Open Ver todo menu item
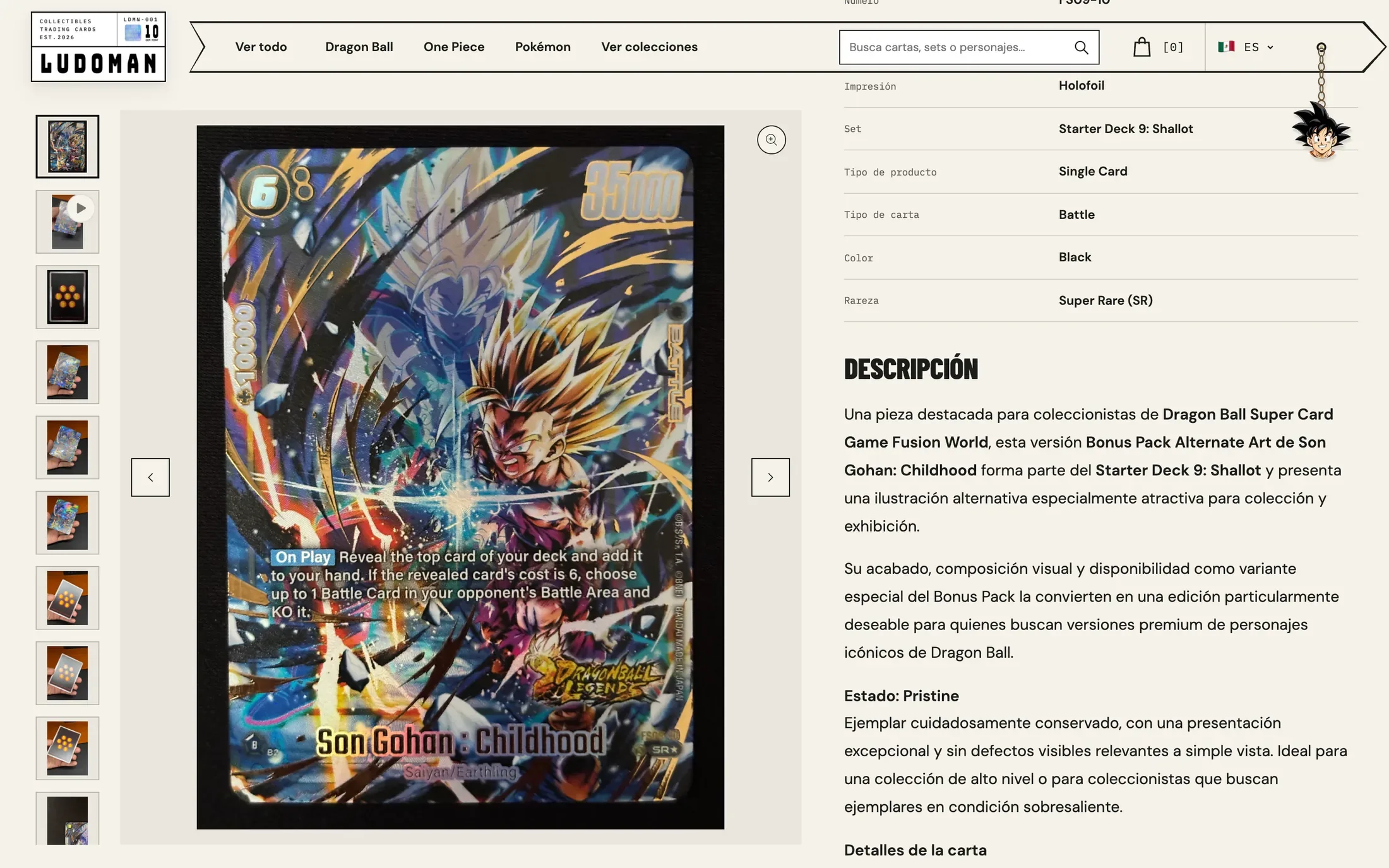The height and width of the screenshot is (868, 1389). coord(261,47)
